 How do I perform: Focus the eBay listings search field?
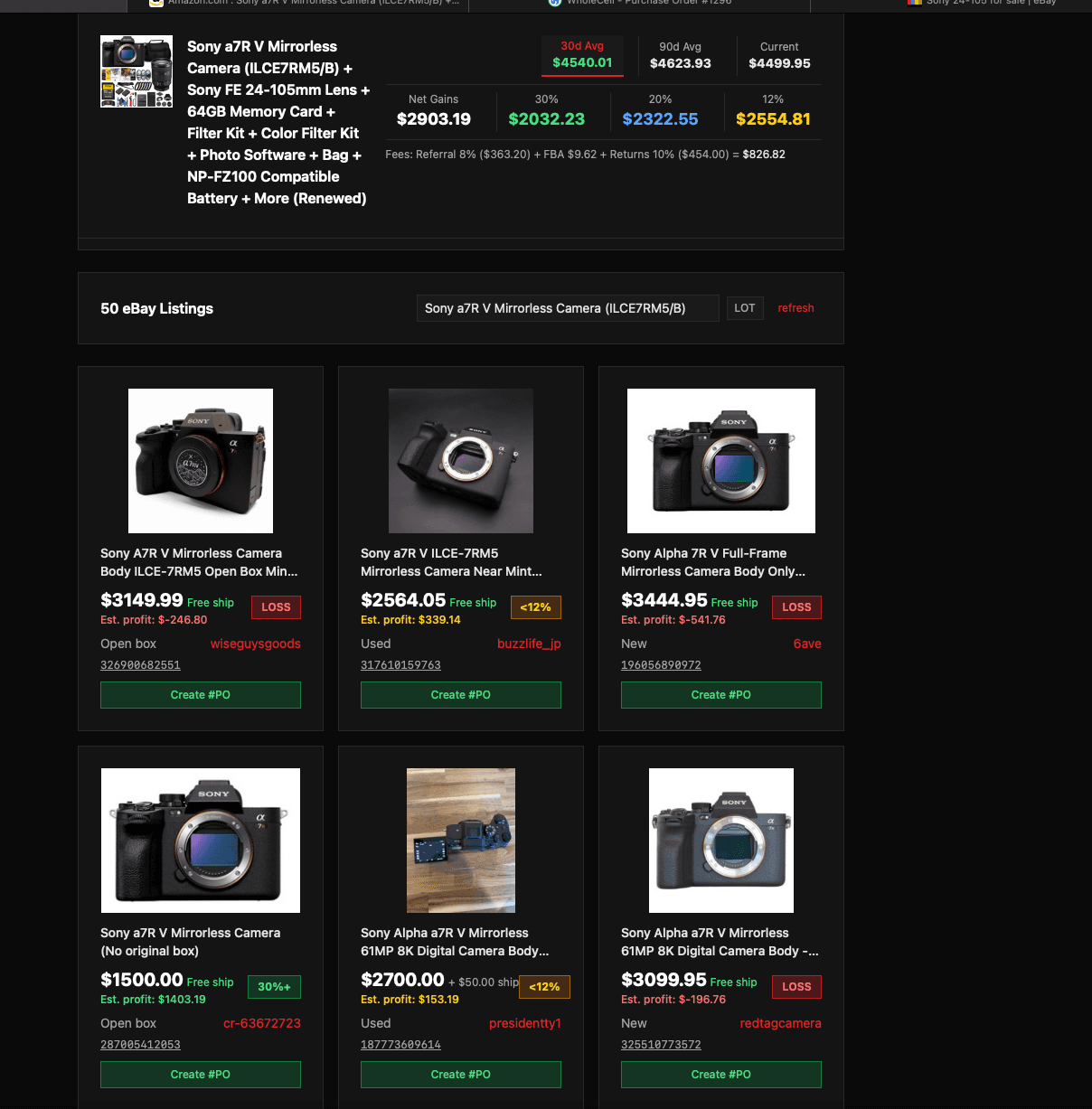[568, 308]
